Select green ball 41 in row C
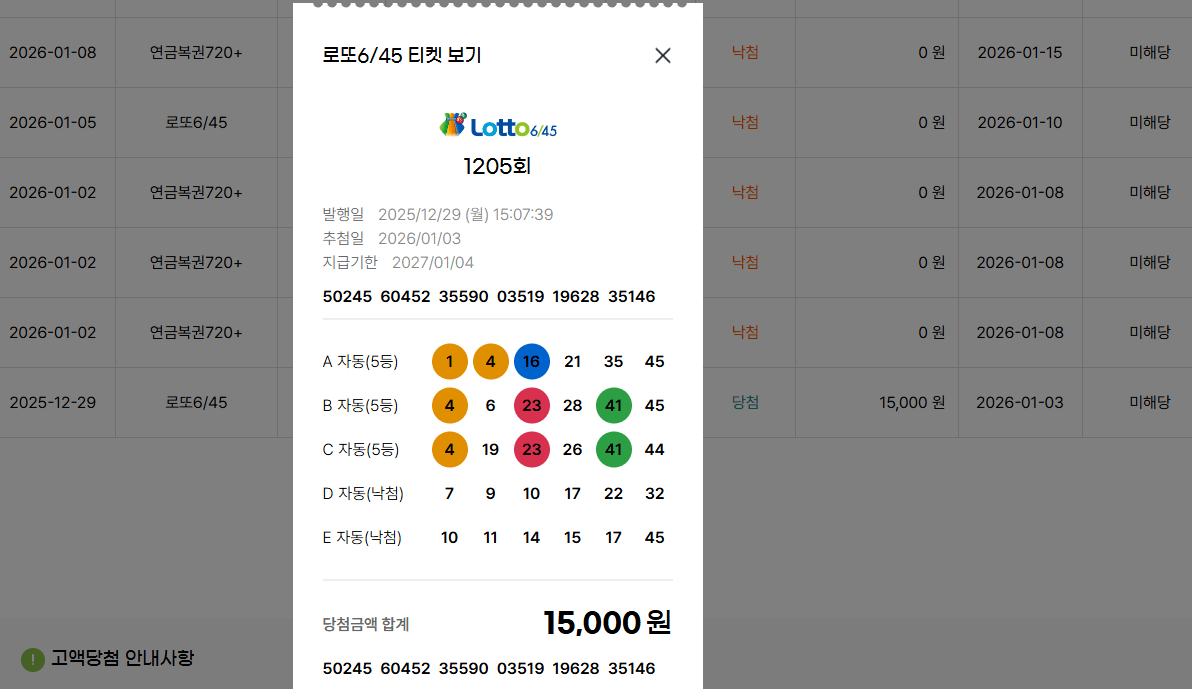 coord(614,450)
